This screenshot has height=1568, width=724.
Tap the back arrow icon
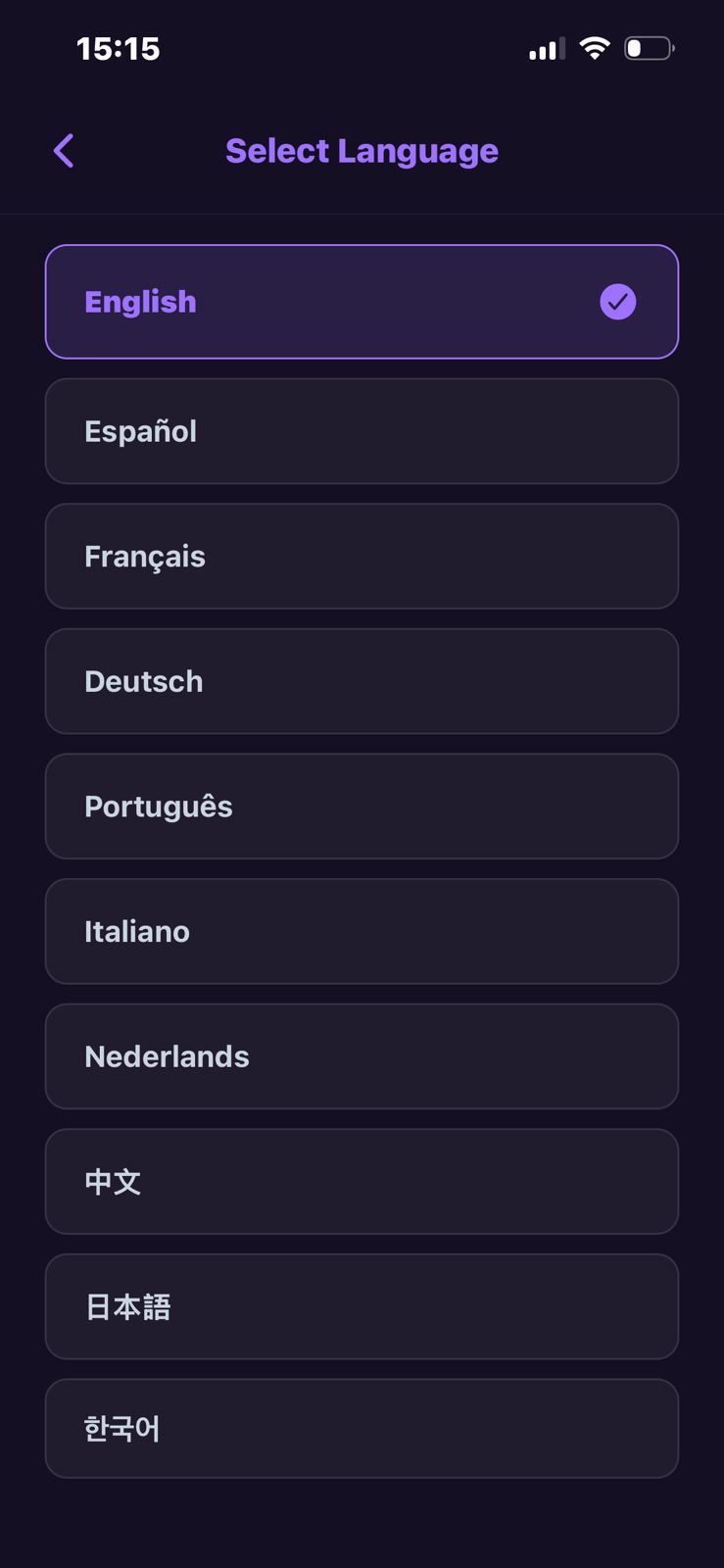coord(64,151)
